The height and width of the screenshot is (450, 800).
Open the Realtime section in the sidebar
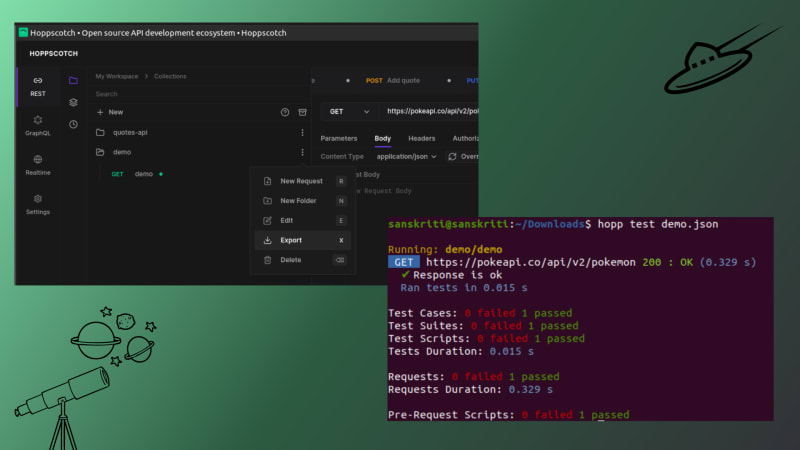point(38,165)
